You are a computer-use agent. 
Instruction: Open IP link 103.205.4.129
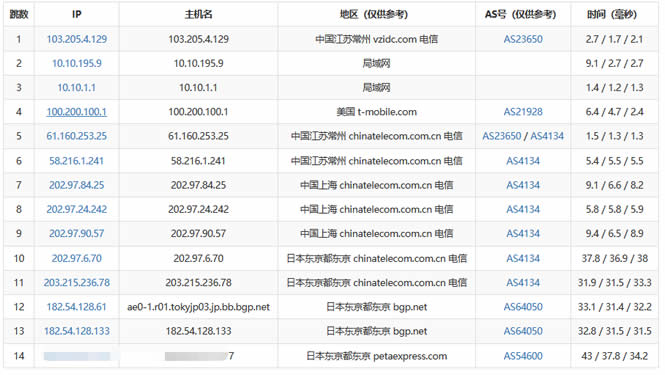click(x=77, y=39)
